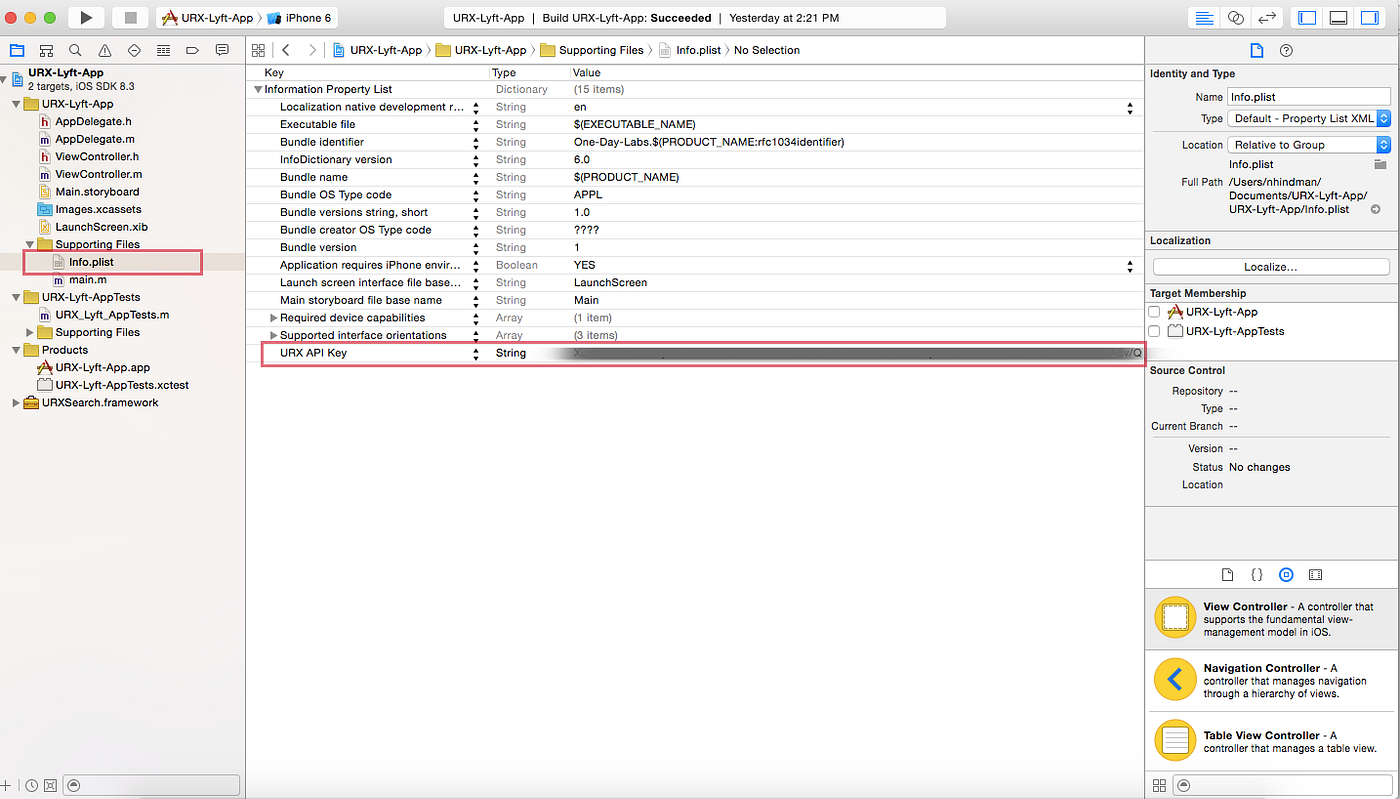Select the URX-Lyft-App scheme
Image resolution: width=1400 pixels, height=799 pixels.
208,18
